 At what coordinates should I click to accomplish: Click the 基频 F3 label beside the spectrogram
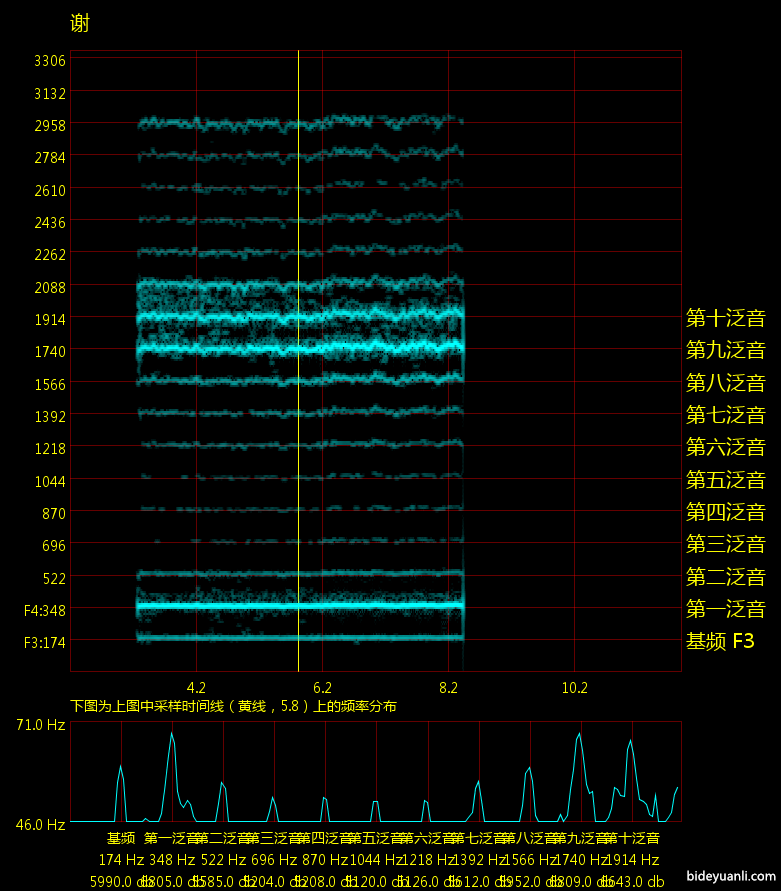720,641
